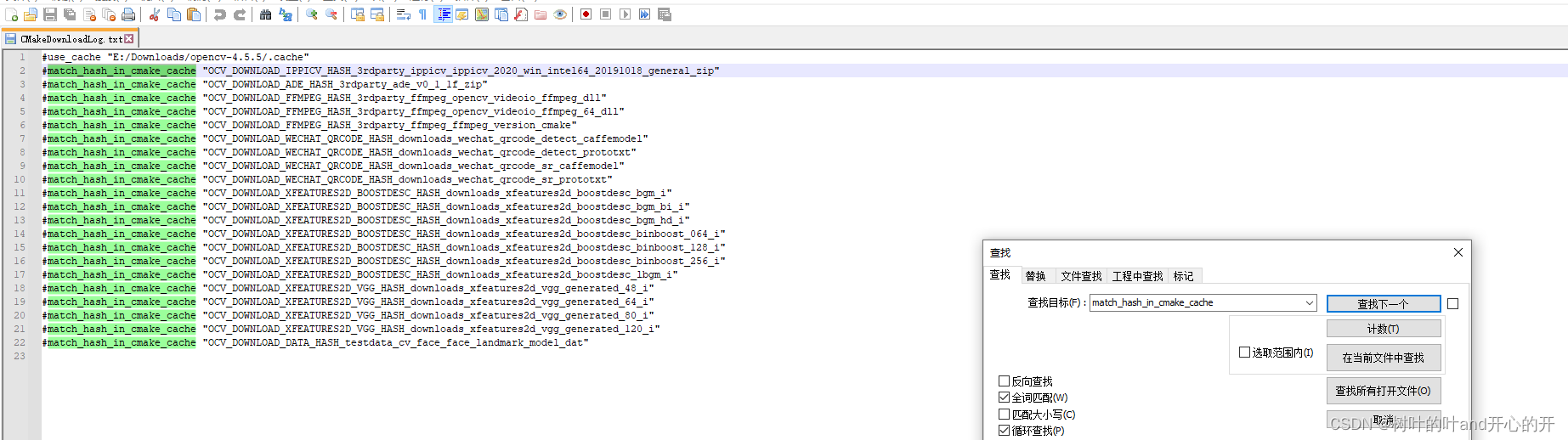Toggle synchronized horizontal scrolling
This screenshot has height=440, width=1568.
tap(377, 14)
